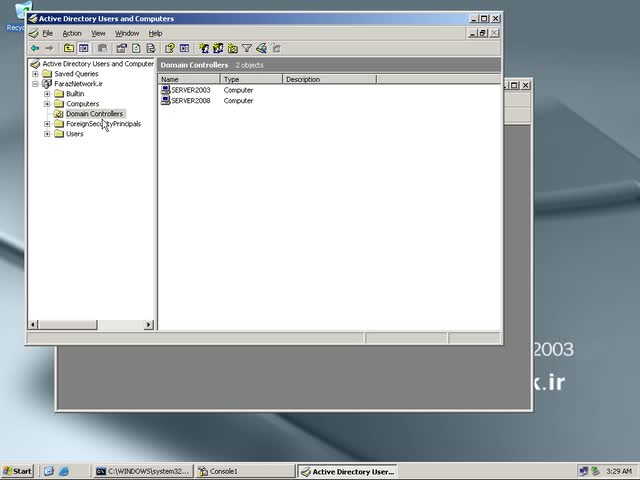The image size is (640, 480).
Task: Select the Users tree label
Action: click(75, 134)
